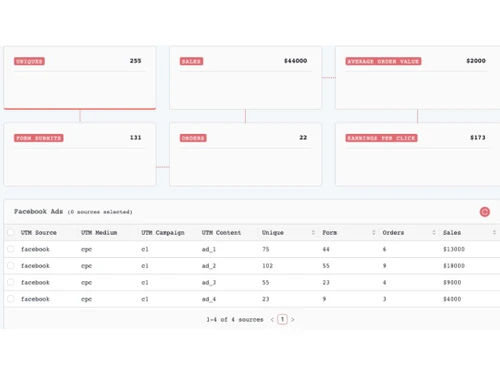Click the $2000 Average Order Value figure

tap(476, 61)
